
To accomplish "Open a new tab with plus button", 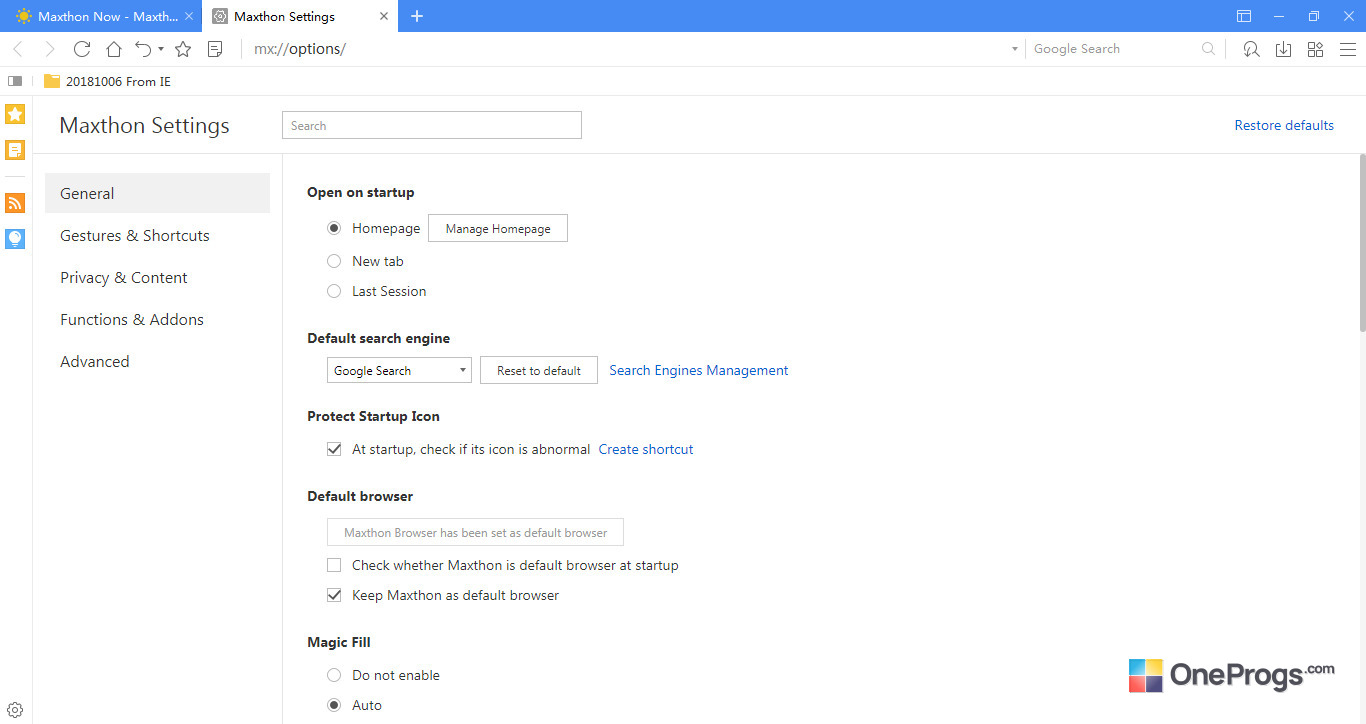I will click(x=417, y=16).
